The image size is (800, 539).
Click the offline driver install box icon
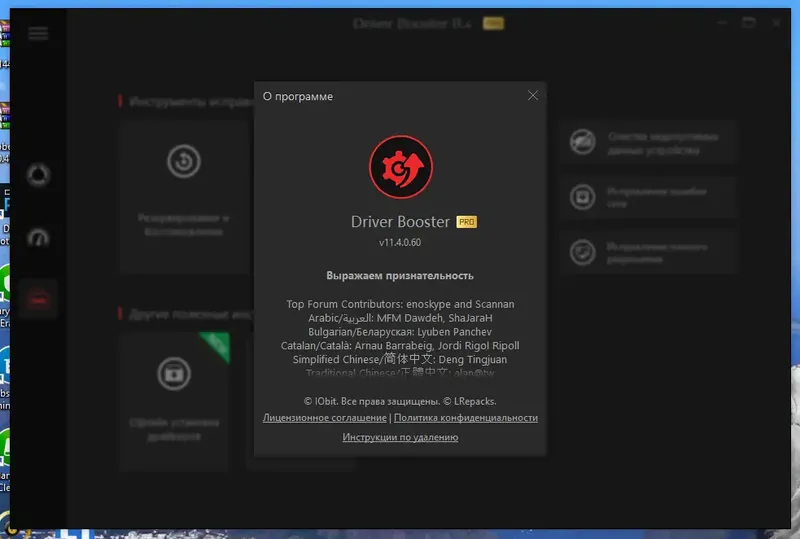pos(174,374)
